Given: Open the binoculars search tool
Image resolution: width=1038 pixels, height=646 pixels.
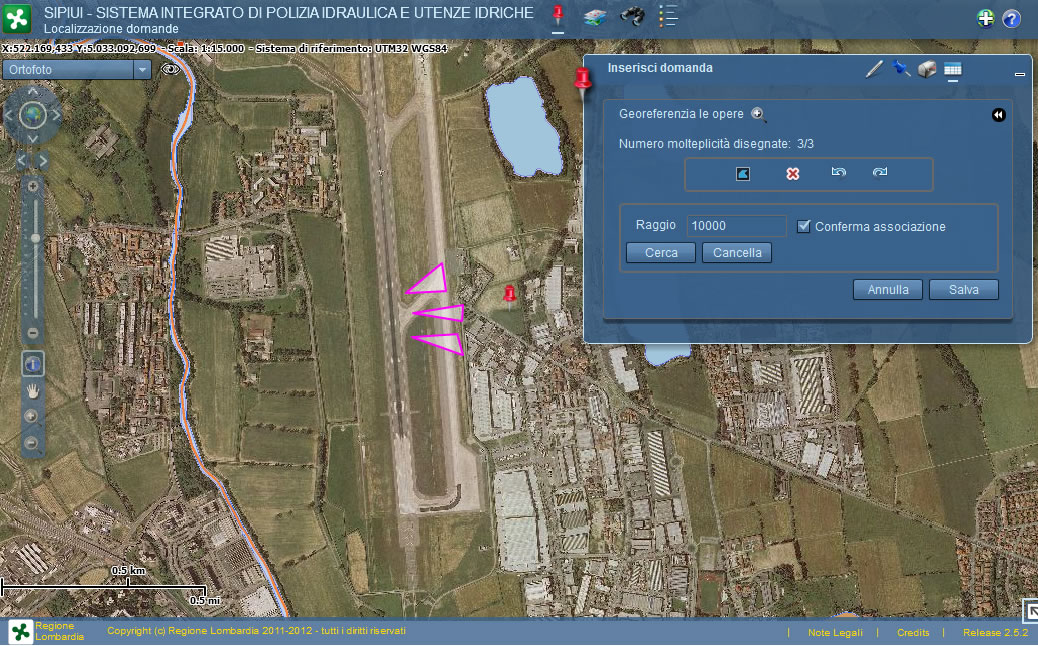Looking at the screenshot, I should [x=632, y=16].
